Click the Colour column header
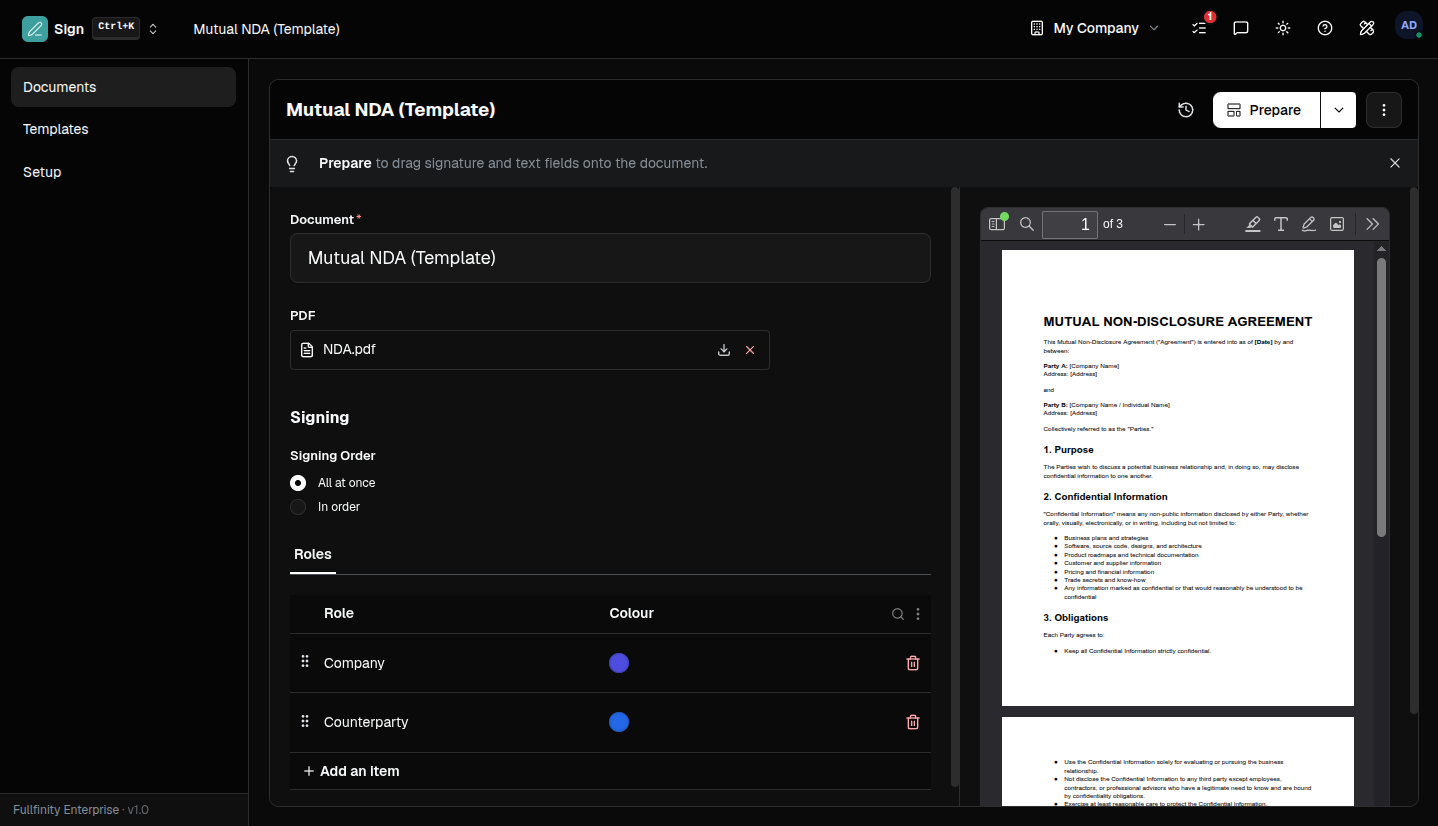 631,613
